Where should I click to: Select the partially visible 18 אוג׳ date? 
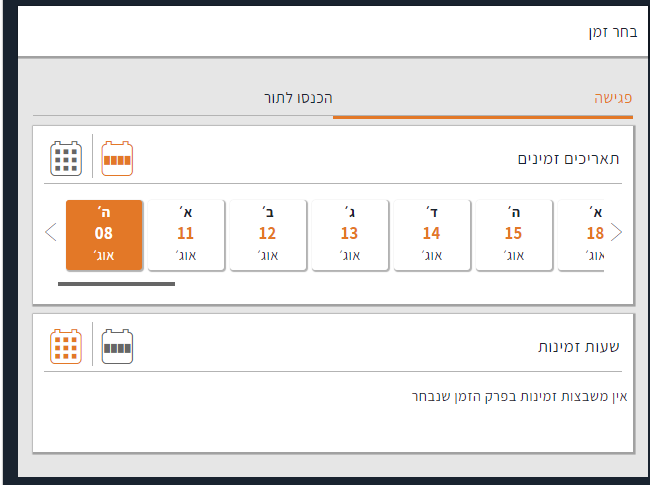click(588, 234)
